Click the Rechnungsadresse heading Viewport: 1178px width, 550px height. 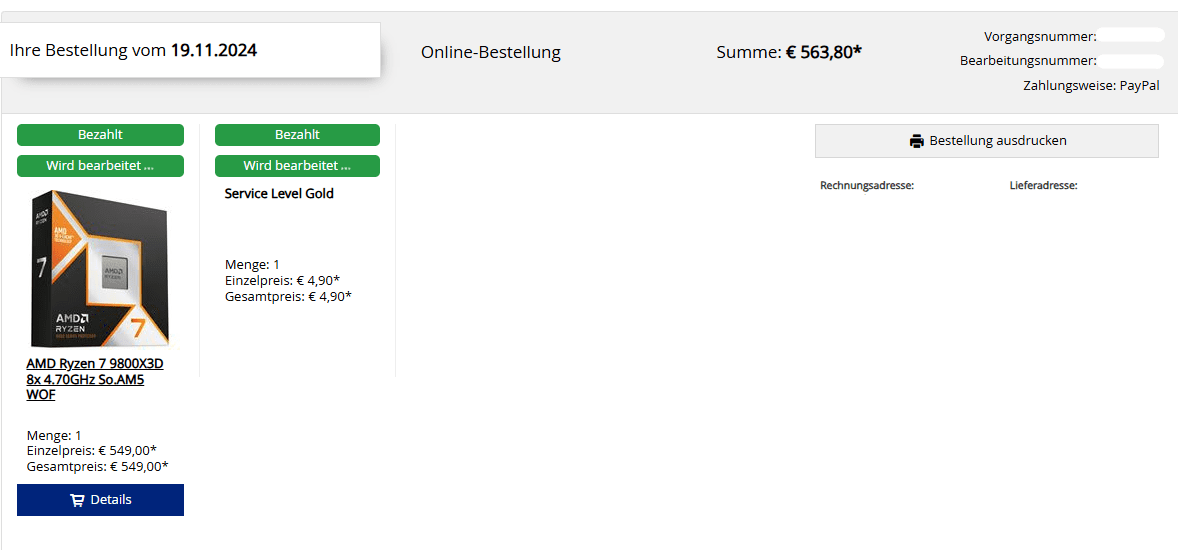coord(867,186)
